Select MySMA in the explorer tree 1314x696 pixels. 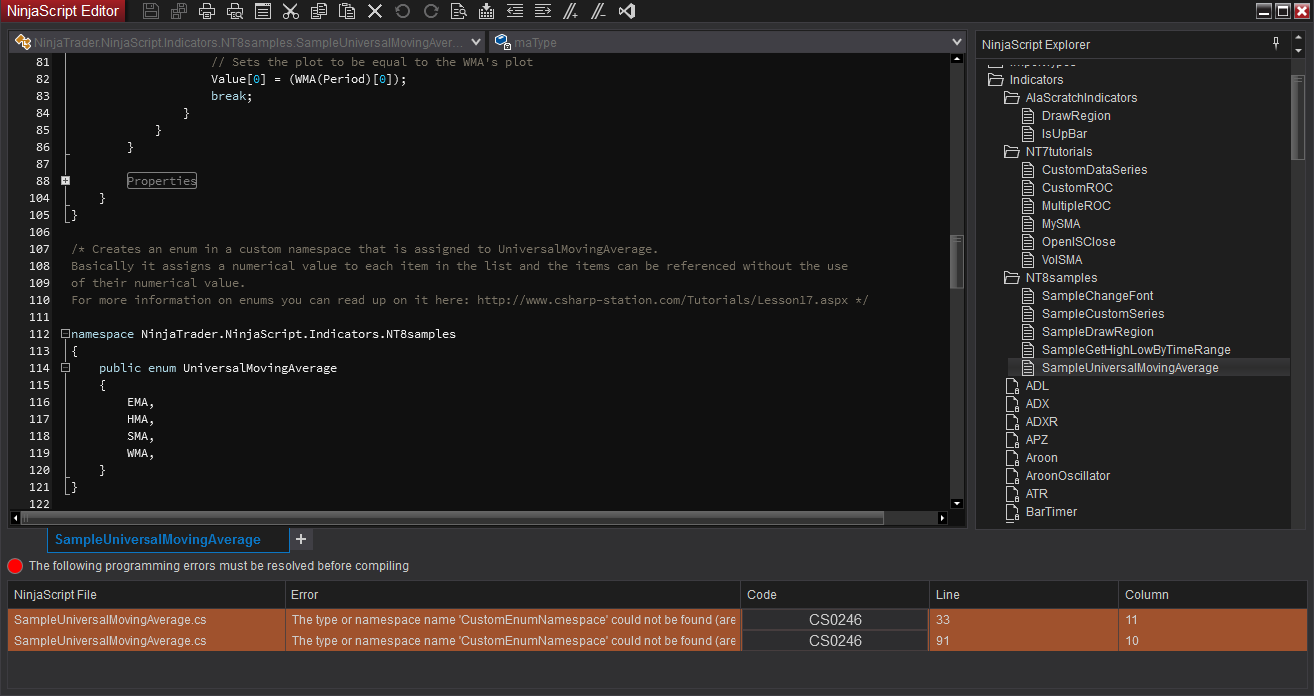tap(1061, 224)
